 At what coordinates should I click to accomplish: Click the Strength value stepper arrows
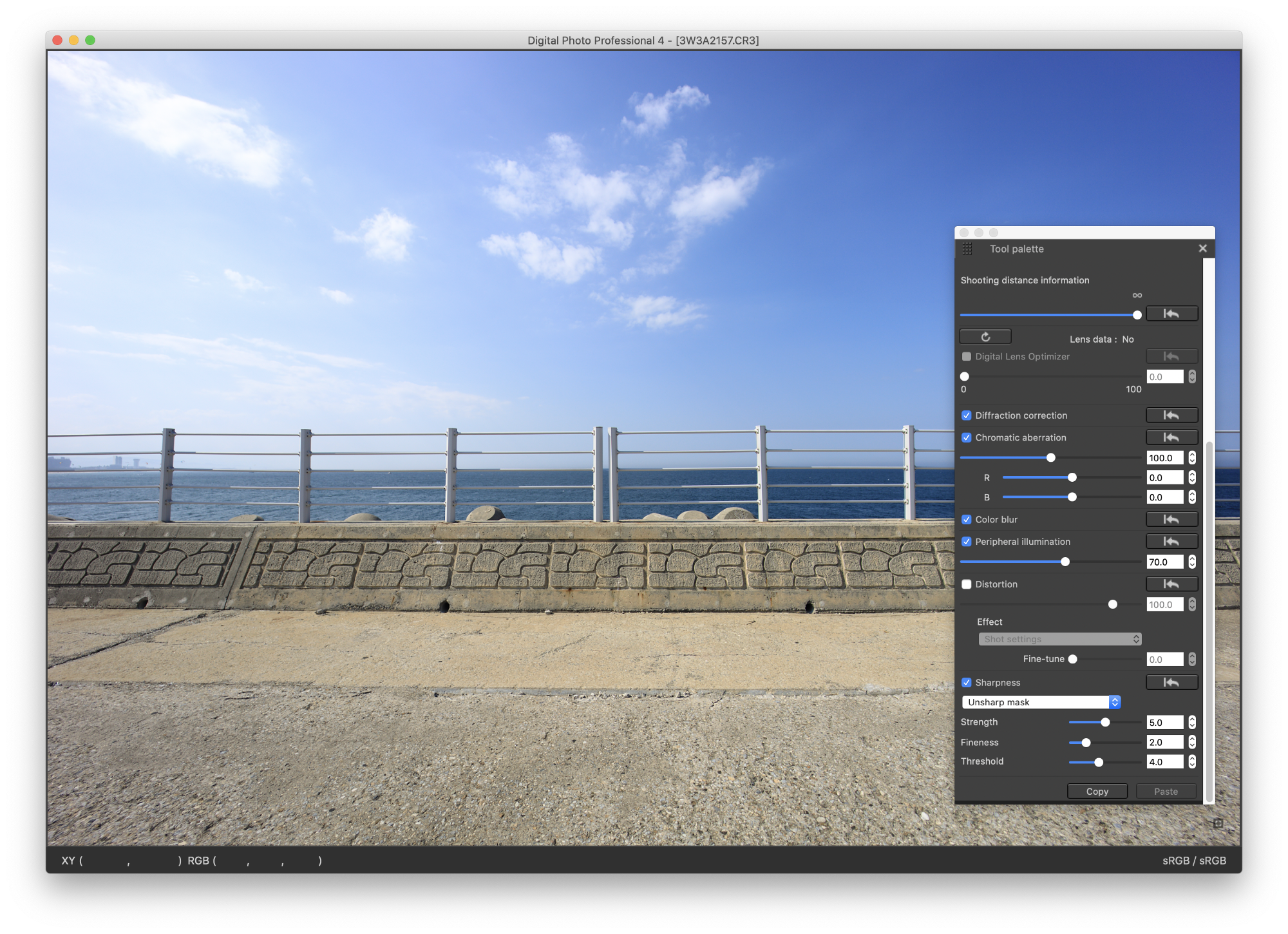tap(1192, 723)
